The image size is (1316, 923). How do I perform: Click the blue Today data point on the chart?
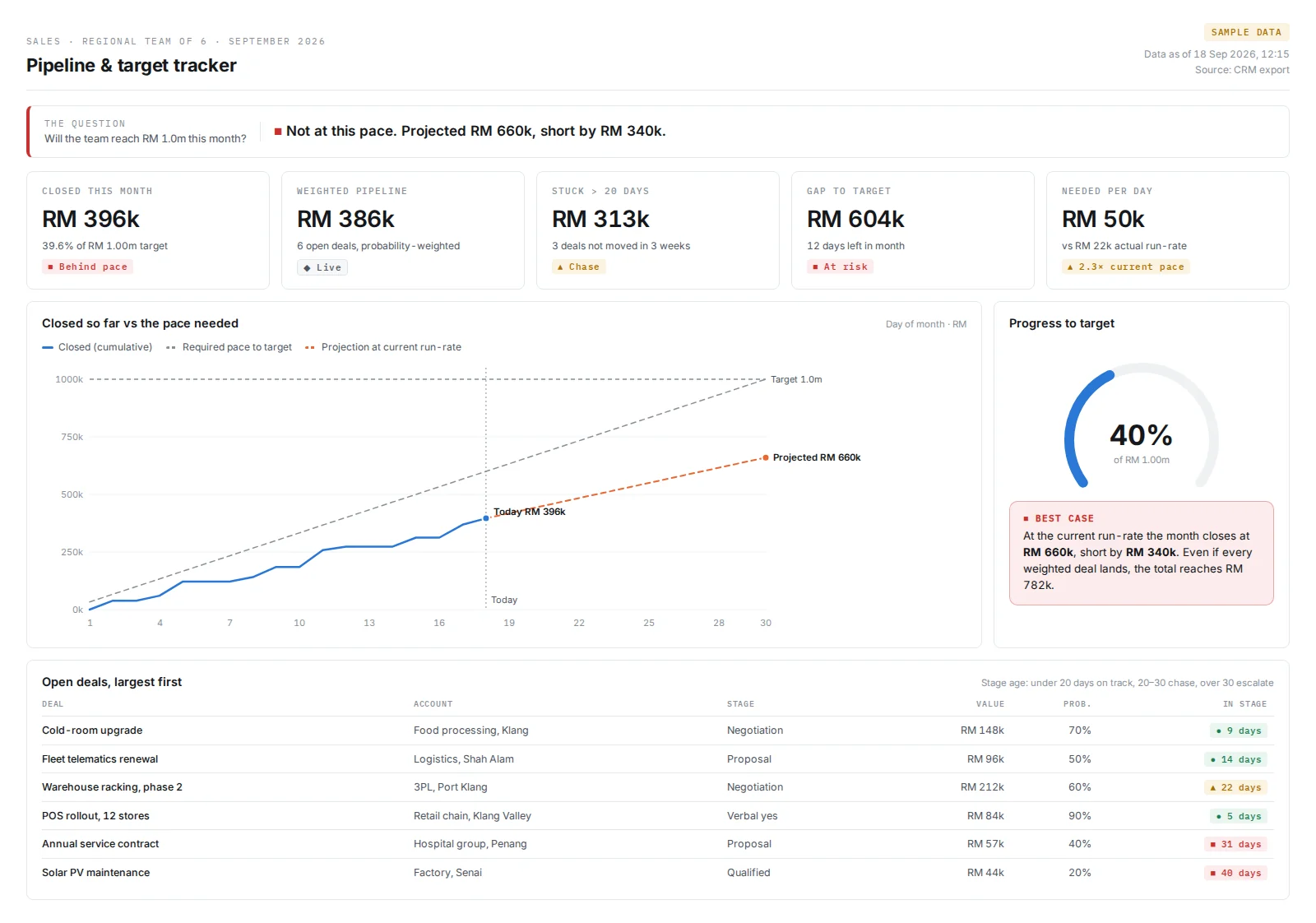486,518
